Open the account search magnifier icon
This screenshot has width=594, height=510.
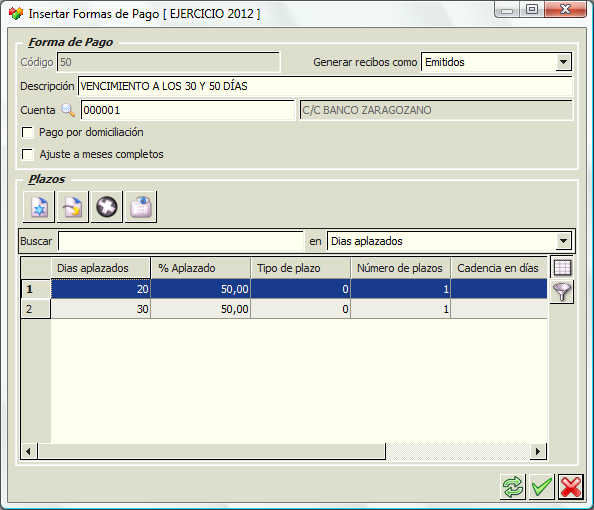pyautogui.click(x=68, y=110)
